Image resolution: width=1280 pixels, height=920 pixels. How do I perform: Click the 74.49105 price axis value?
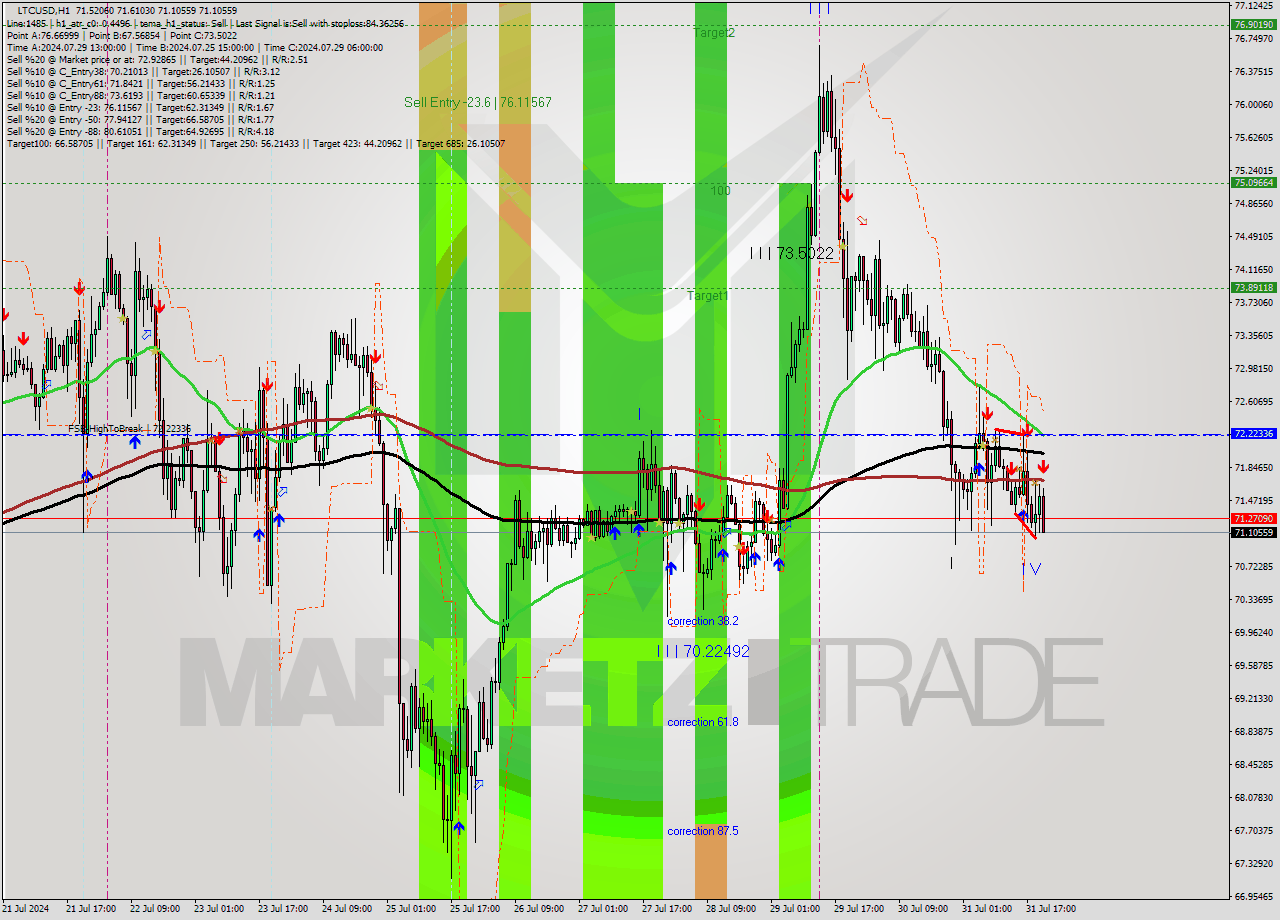coord(1254,237)
